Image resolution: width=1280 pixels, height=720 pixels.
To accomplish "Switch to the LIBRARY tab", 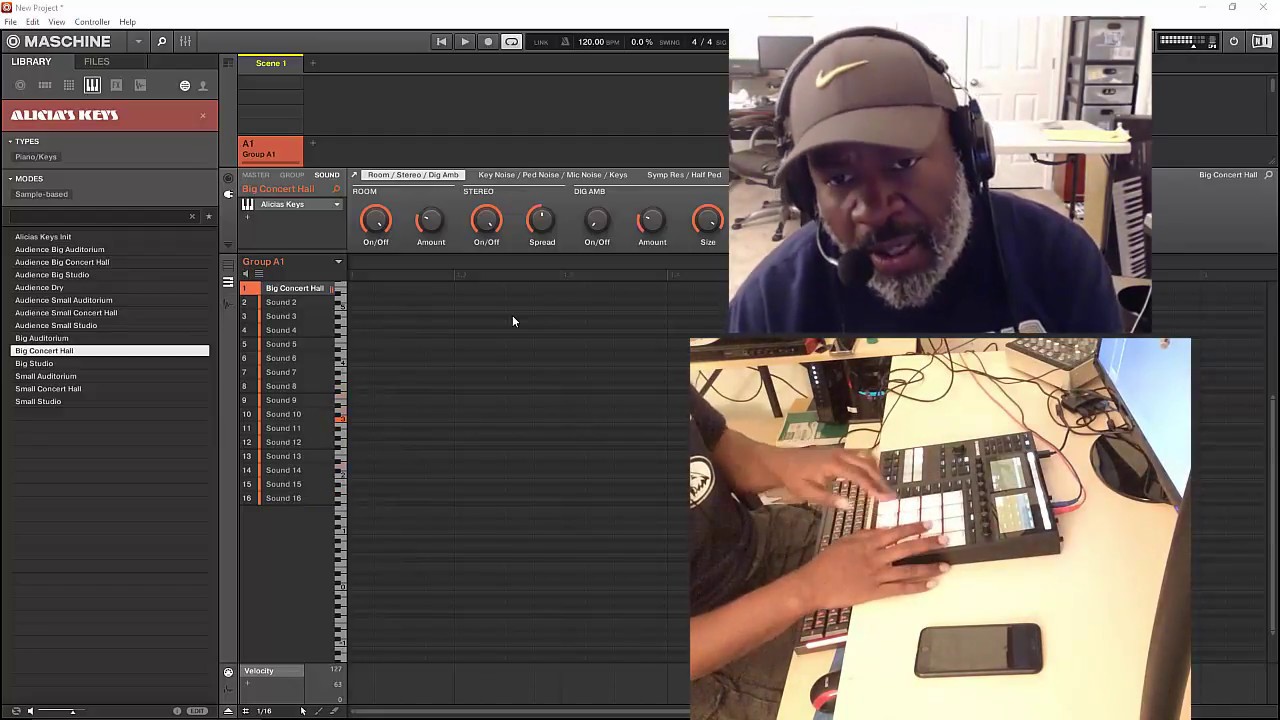I will (31, 62).
